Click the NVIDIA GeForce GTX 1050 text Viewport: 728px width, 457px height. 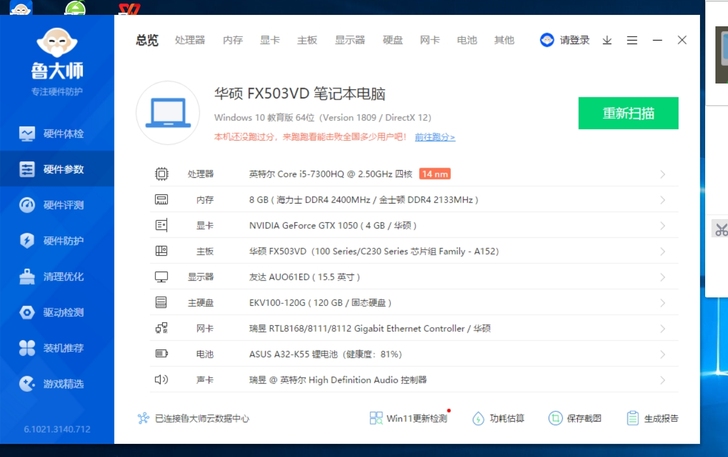pos(333,226)
